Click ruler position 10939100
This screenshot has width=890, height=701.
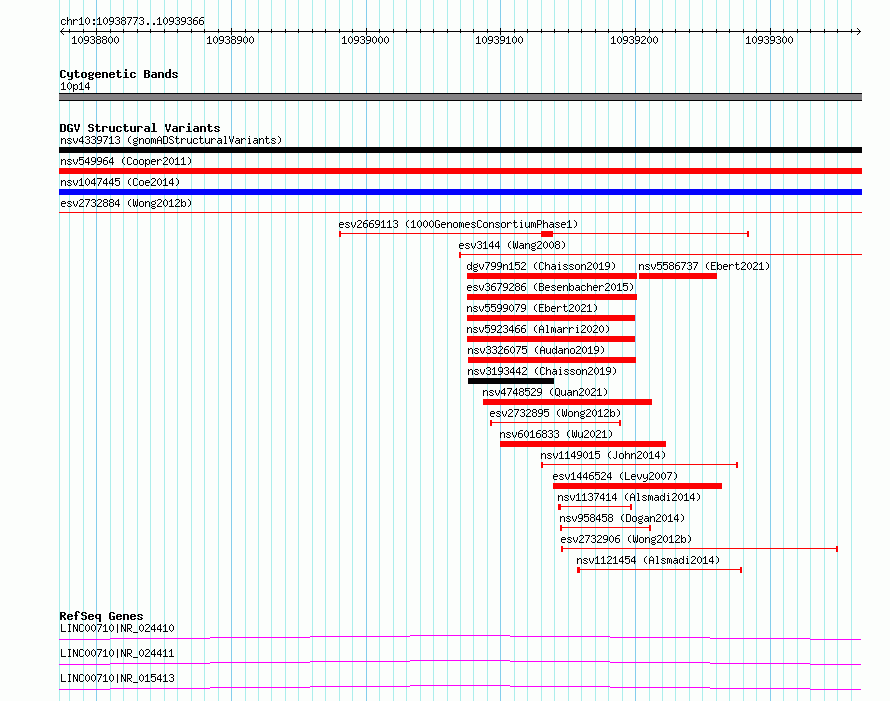[x=499, y=40]
